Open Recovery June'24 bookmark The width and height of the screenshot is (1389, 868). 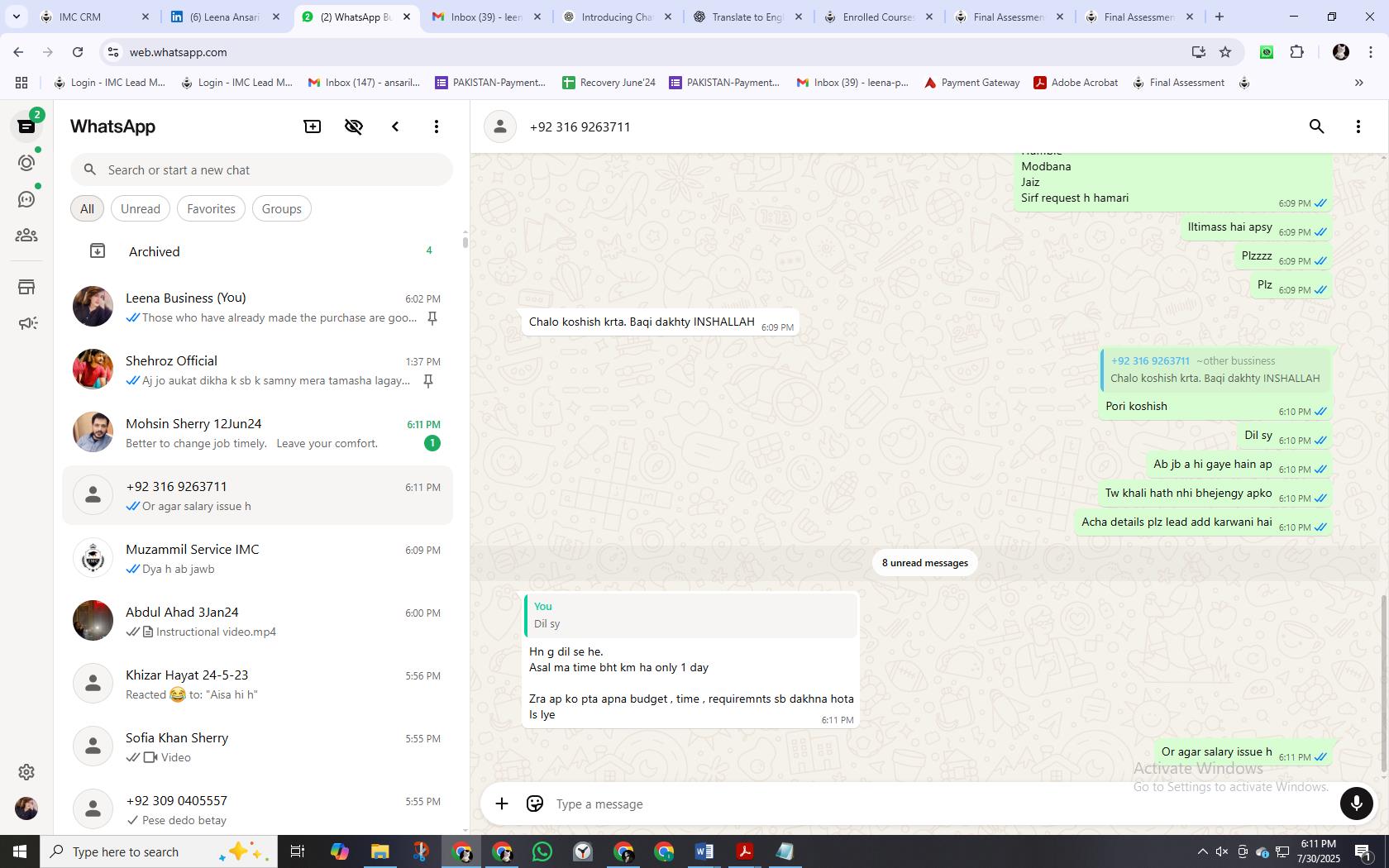coord(609,83)
